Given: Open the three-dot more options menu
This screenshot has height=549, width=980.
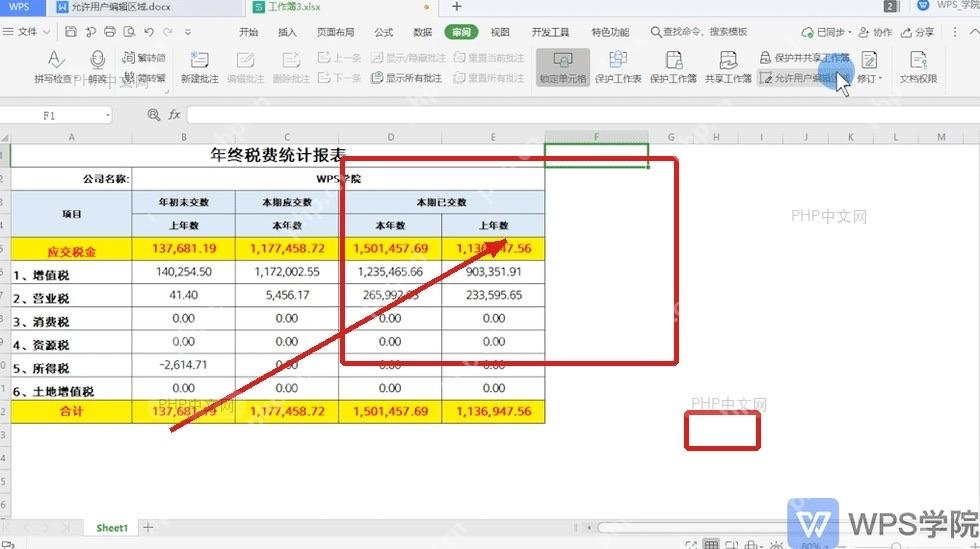Looking at the screenshot, I should tap(954, 31).
